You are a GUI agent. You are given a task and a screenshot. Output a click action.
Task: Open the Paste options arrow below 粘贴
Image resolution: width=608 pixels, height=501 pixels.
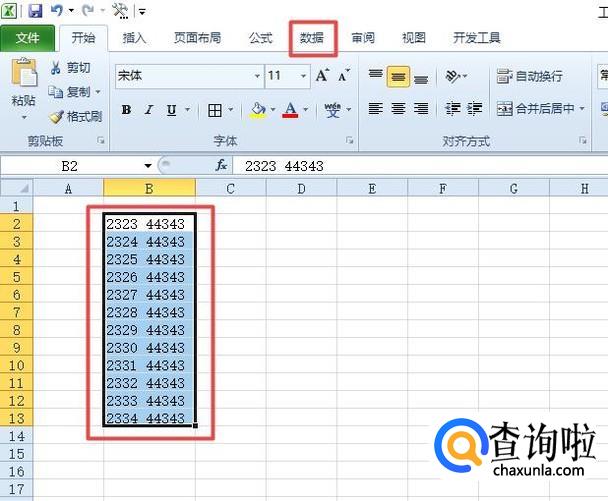pos(24,117)
